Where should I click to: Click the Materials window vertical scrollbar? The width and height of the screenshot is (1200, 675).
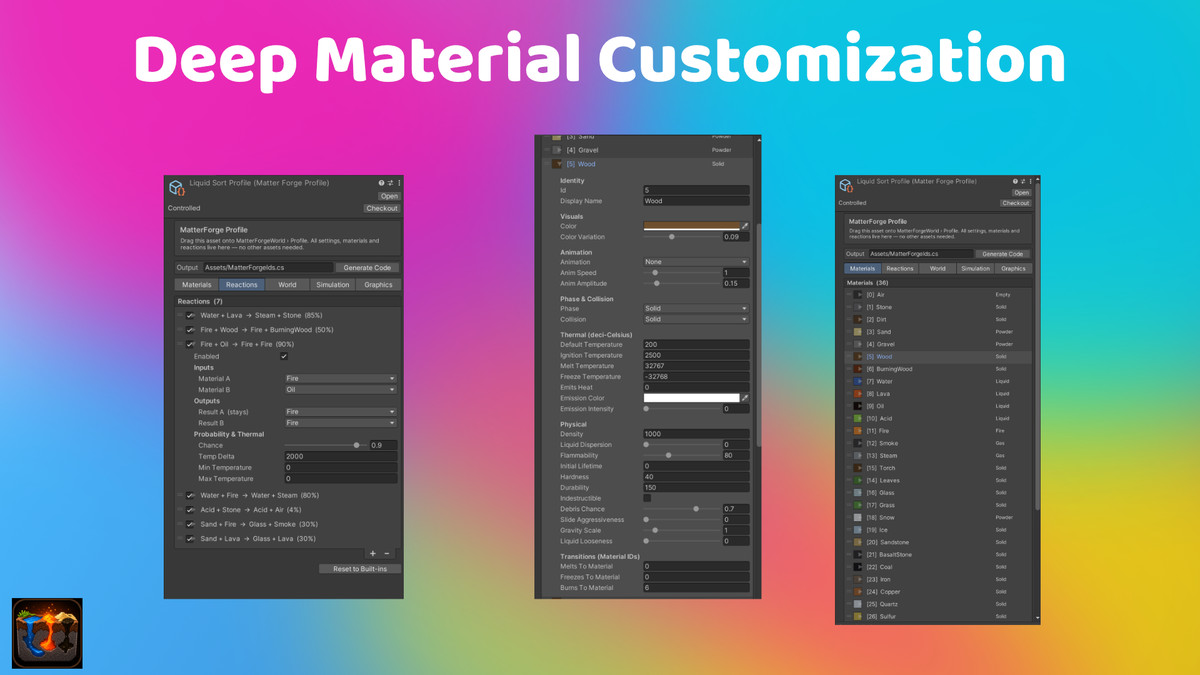pos(1038,345)
